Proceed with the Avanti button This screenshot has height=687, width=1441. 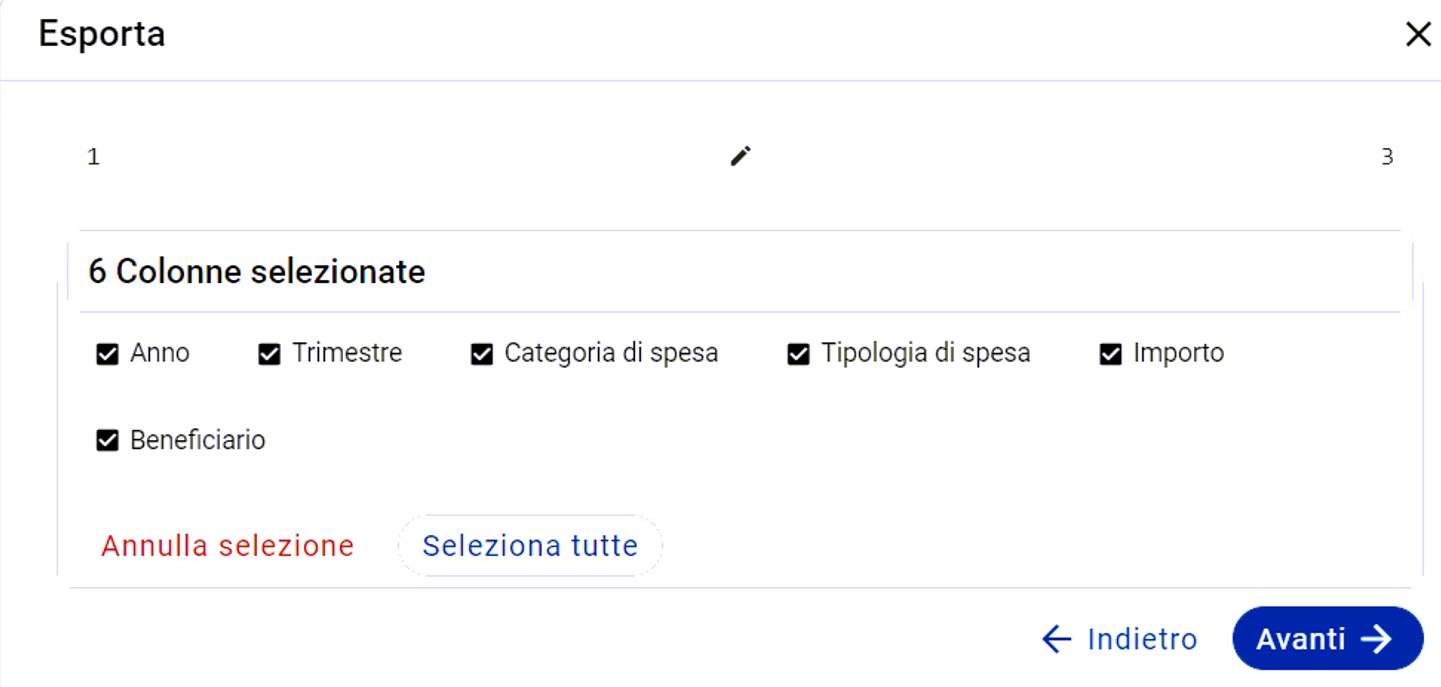(1326, 639)
